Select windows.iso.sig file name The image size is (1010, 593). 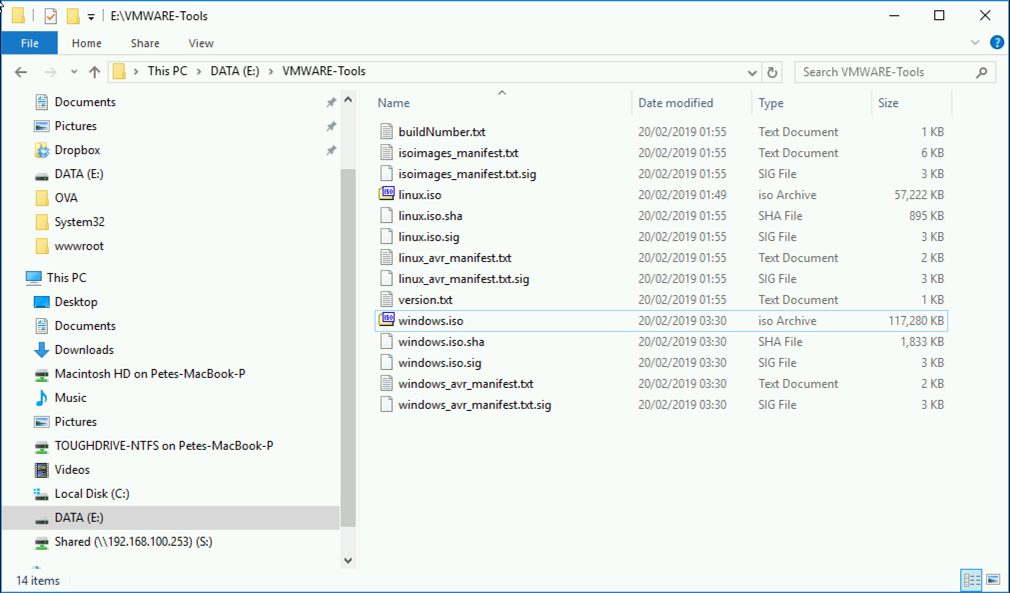440,363
